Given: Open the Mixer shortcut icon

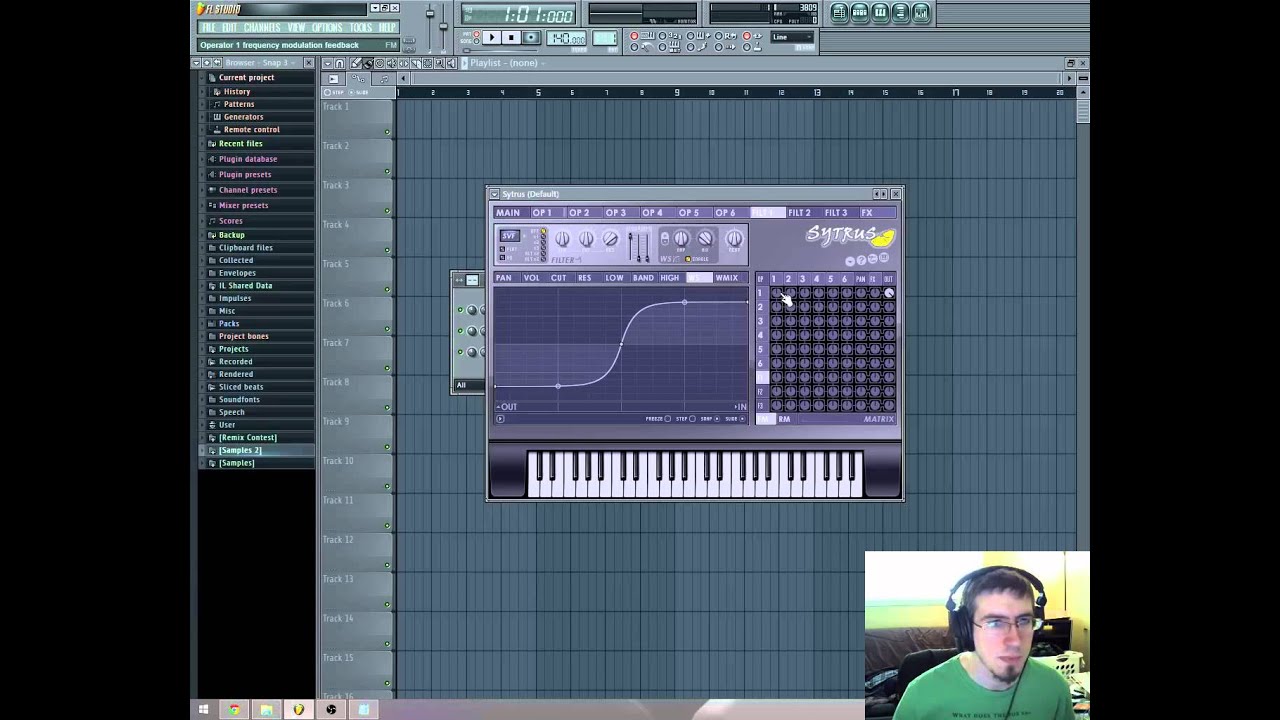Looking at the screenshot, I should (921, 12).
